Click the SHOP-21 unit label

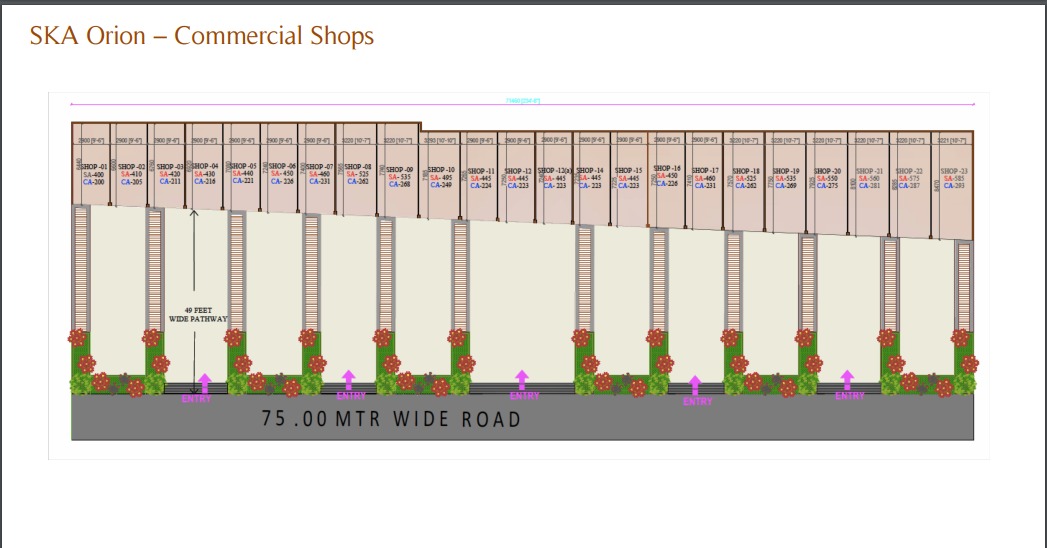869,171
